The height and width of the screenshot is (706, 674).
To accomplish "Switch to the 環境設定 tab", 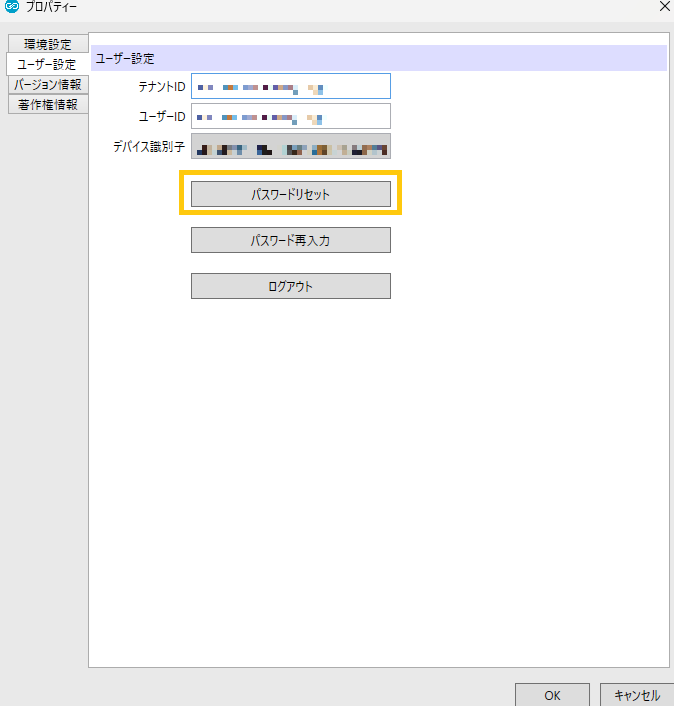I will [48, 44].
